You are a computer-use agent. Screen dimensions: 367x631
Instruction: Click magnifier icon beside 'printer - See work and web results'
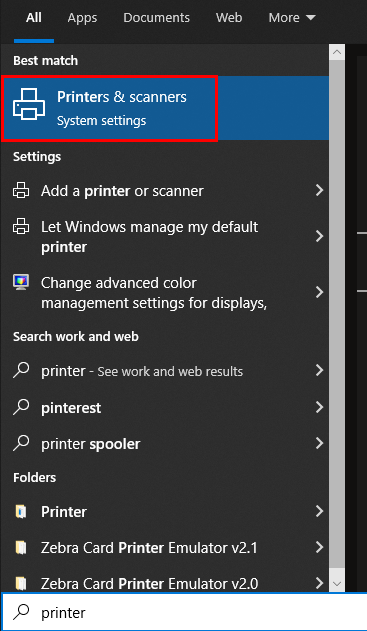tap(21, 370)
